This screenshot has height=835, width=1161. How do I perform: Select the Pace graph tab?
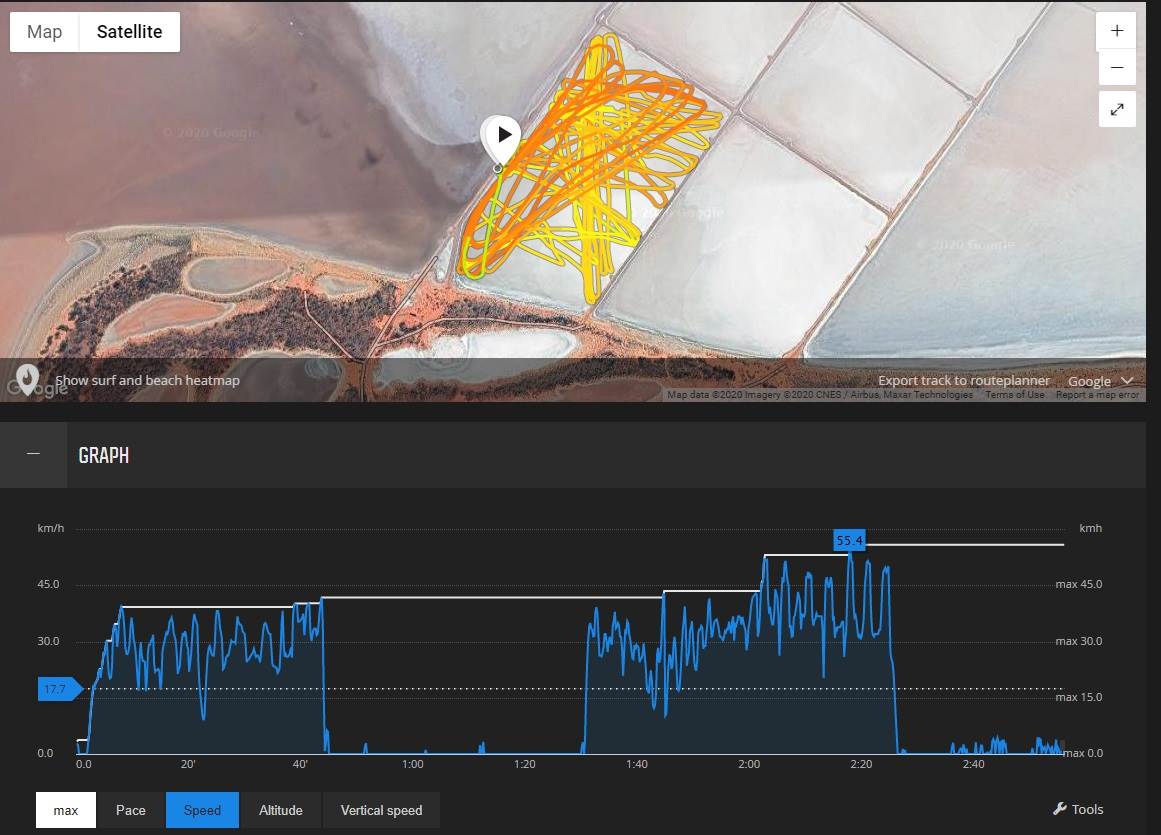pos(131,810)
